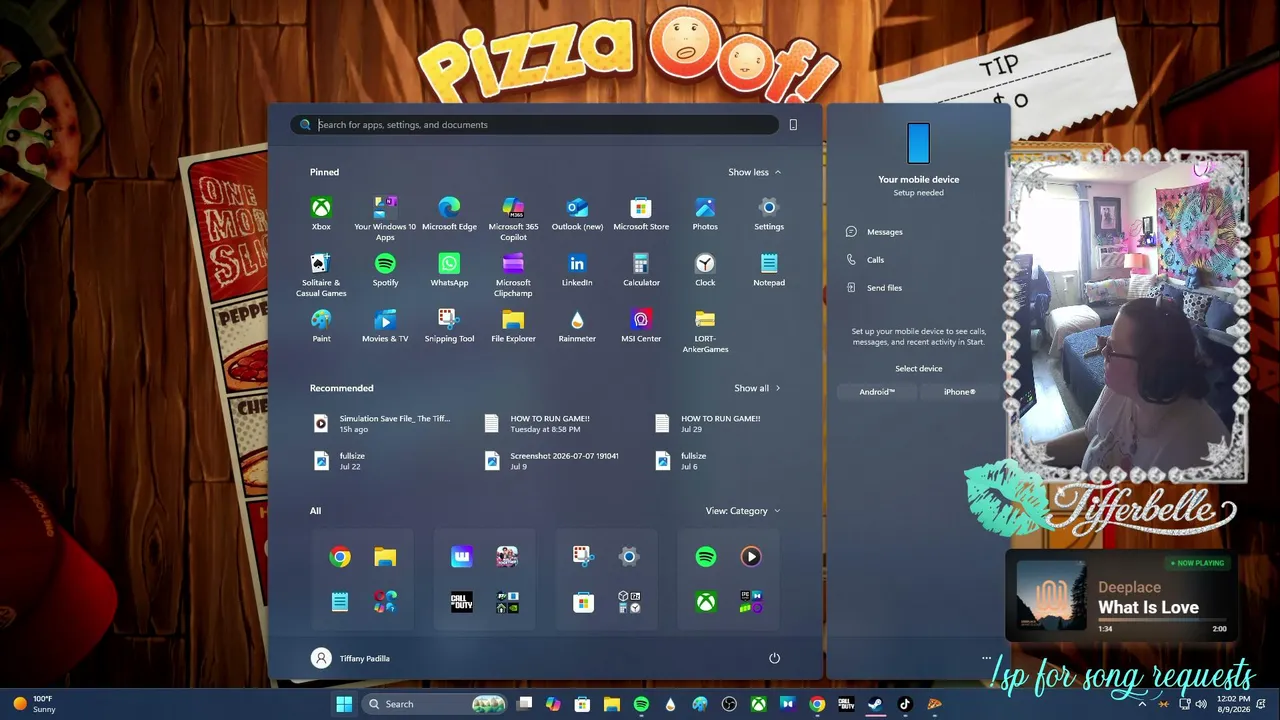
Task: Click the taskbar volume icon
Action: pos(1201,704)
